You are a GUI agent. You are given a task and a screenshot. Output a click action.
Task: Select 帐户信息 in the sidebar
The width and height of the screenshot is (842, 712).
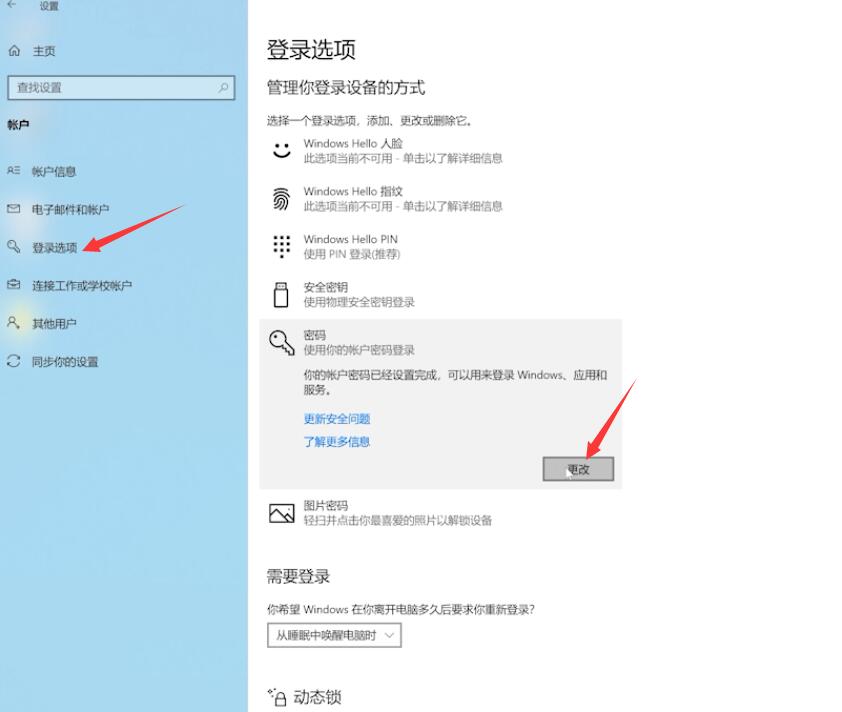point(54,171)
